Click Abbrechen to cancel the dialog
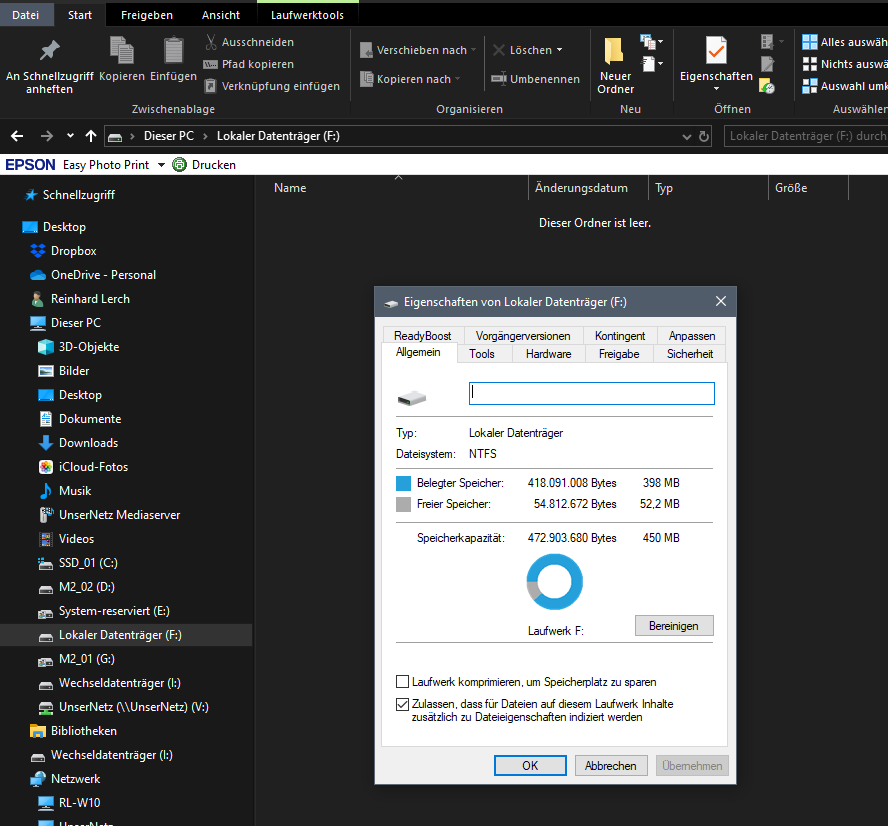 [x=610, y=765]
